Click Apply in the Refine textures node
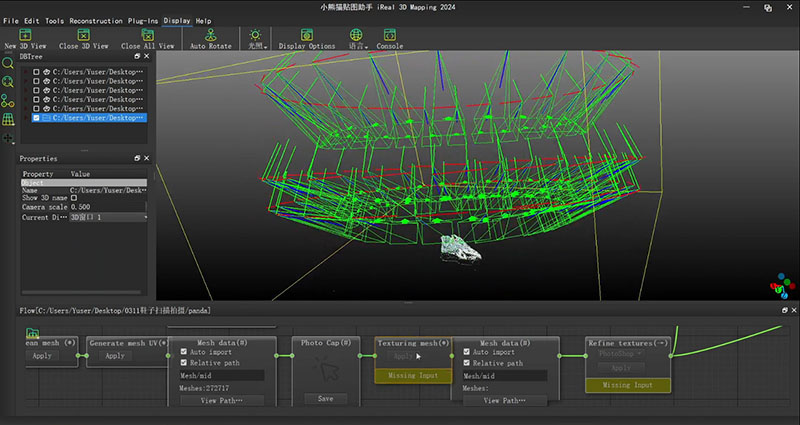The height and width of the screenshot is (425, 800). (621, 367)
